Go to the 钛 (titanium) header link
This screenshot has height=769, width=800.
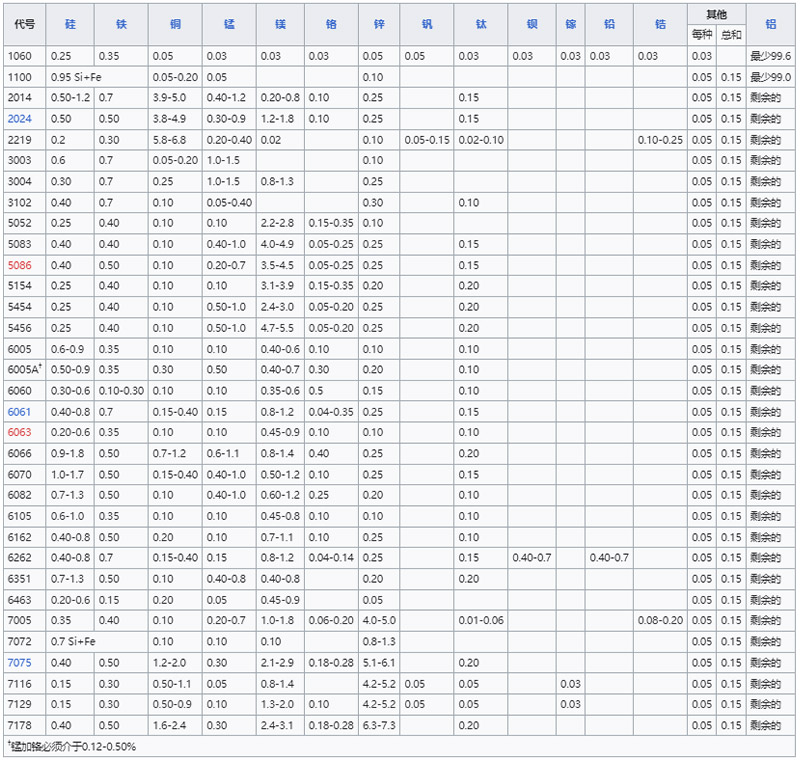click(x=481, y=24)
